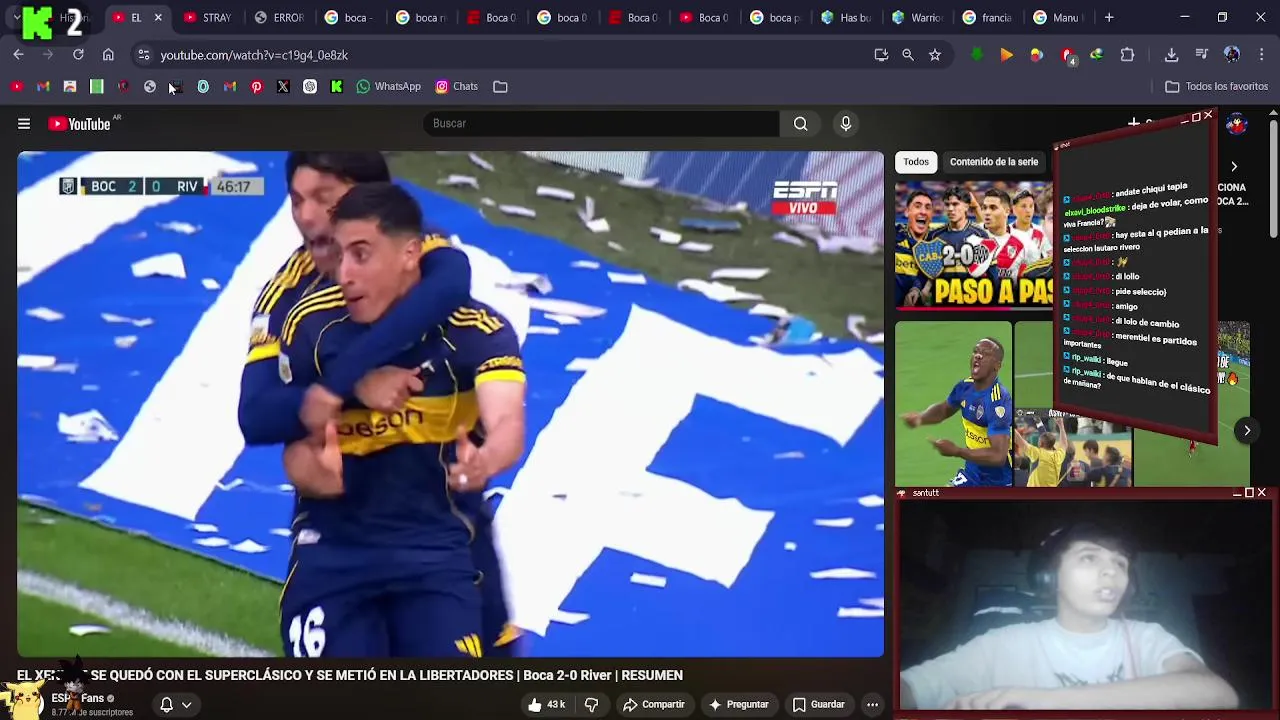The image size is (1280, 720).
Task: Toggle the channel notification bell
Action: (167, 705)
